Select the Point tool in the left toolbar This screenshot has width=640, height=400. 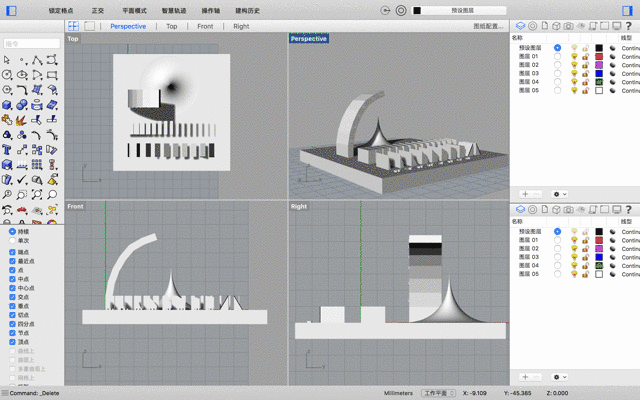pos(22,60)
